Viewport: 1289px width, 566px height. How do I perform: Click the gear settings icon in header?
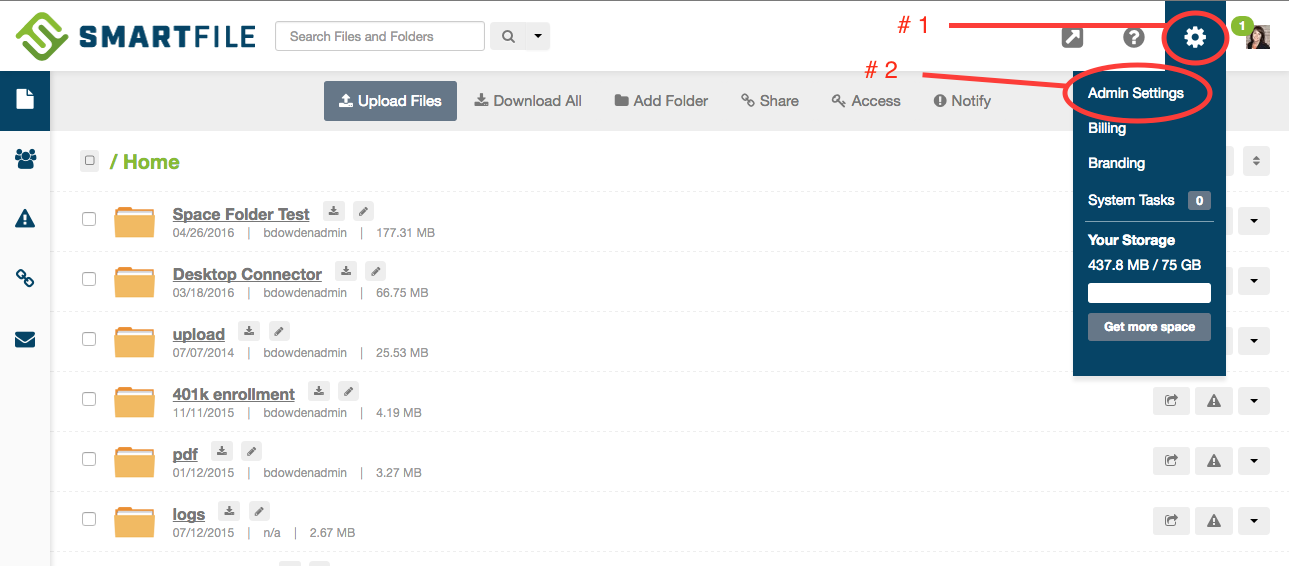(1195, 38)
